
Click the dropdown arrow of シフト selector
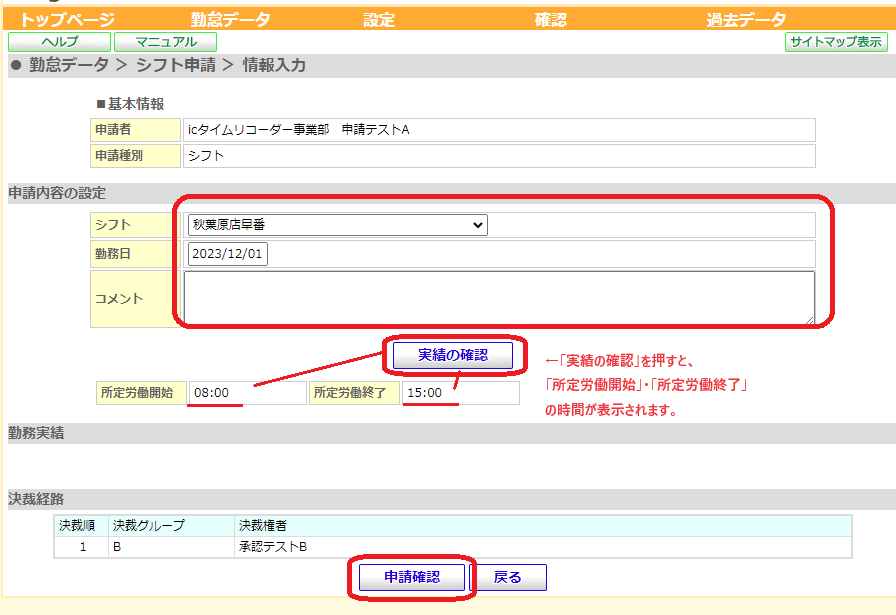(x=478, y=225)
